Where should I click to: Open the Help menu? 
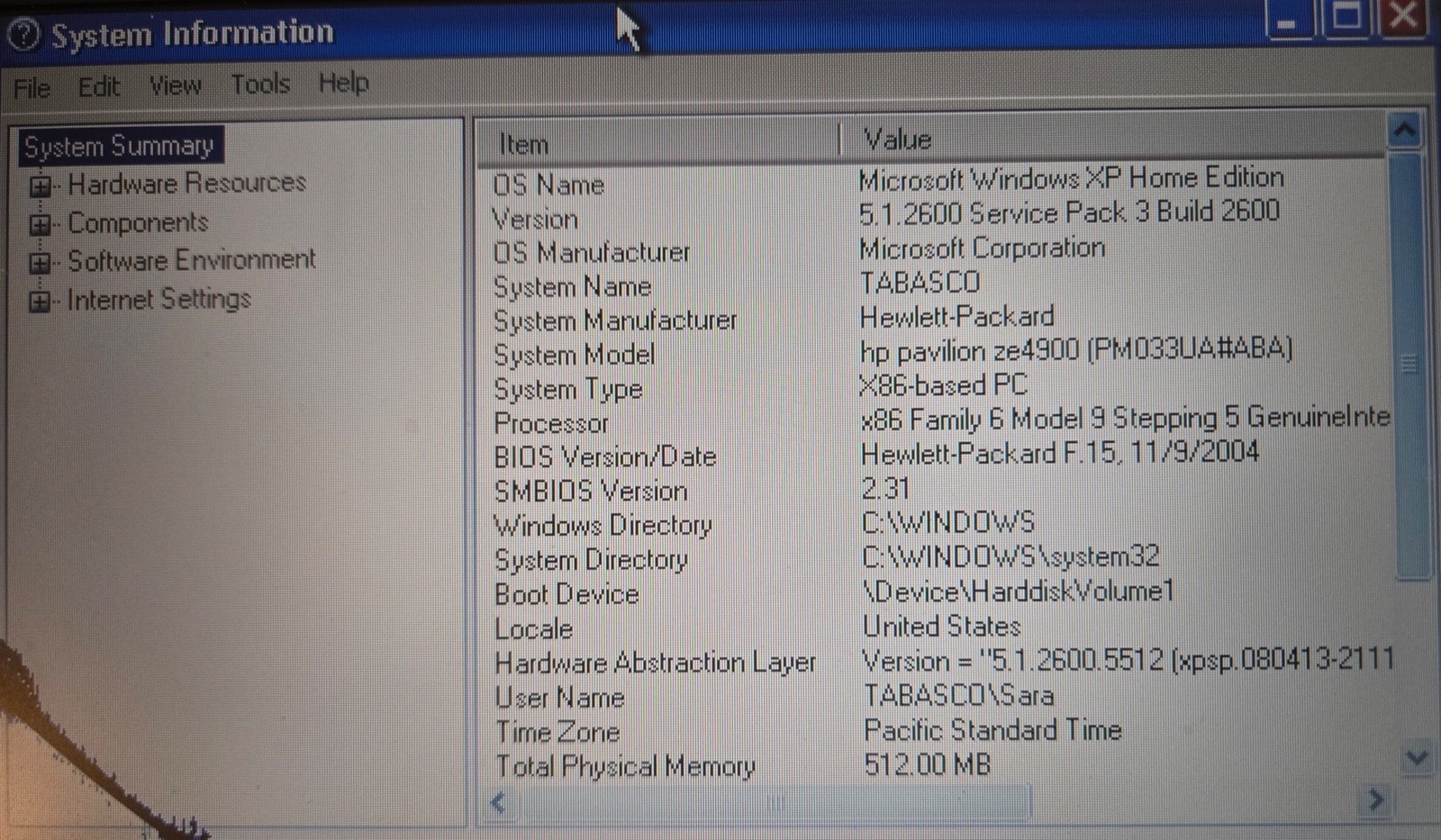(x=343, y=83)
